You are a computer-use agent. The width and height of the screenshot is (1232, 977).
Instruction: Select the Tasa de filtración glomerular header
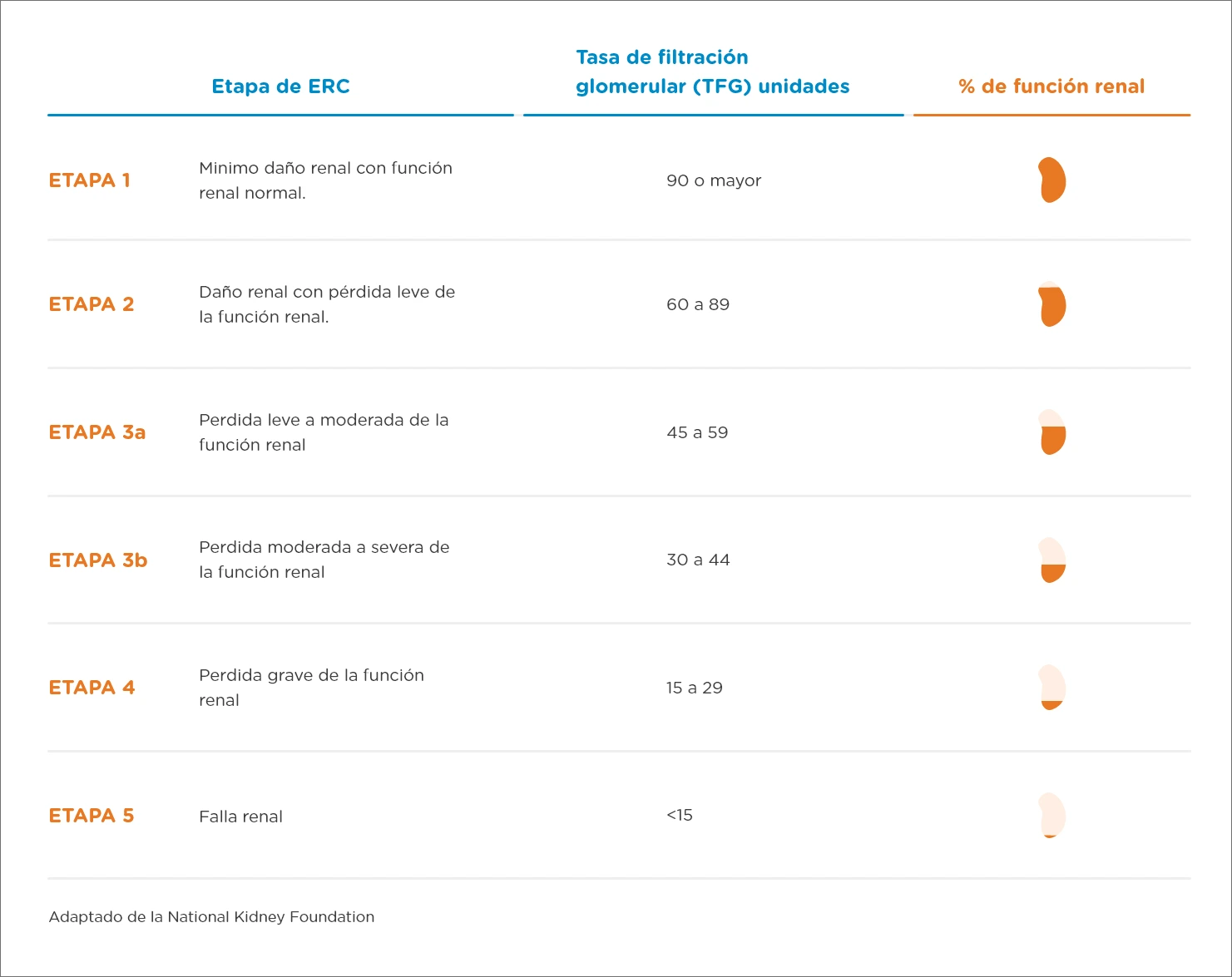click(713, 72)
